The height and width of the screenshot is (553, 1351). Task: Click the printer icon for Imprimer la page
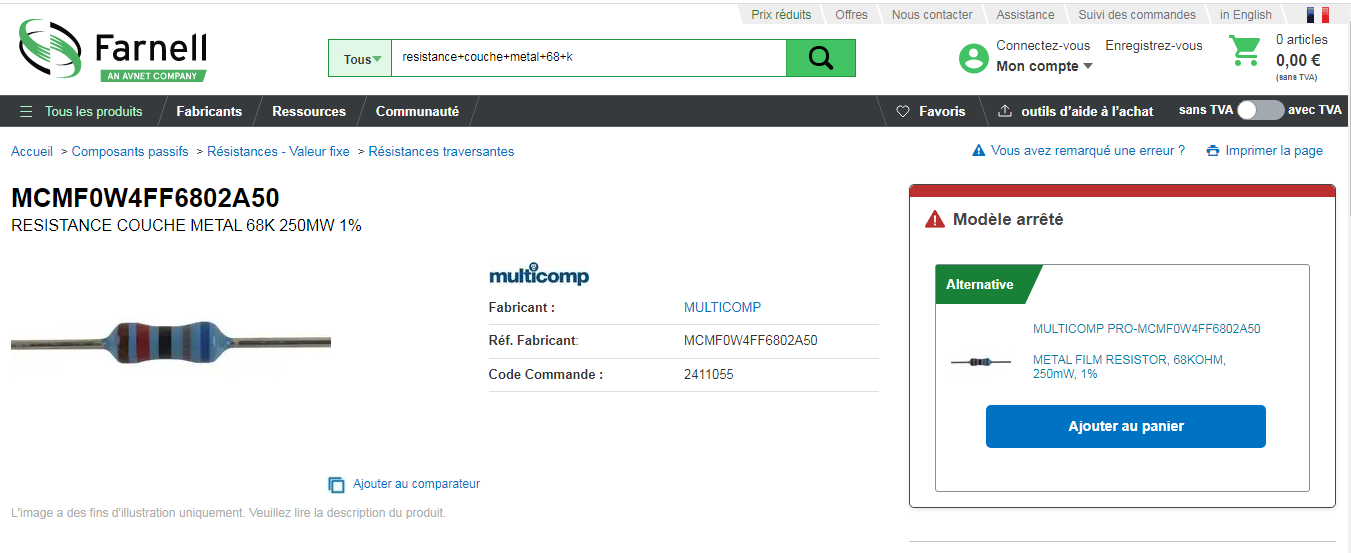click(x=1212, y=151)
